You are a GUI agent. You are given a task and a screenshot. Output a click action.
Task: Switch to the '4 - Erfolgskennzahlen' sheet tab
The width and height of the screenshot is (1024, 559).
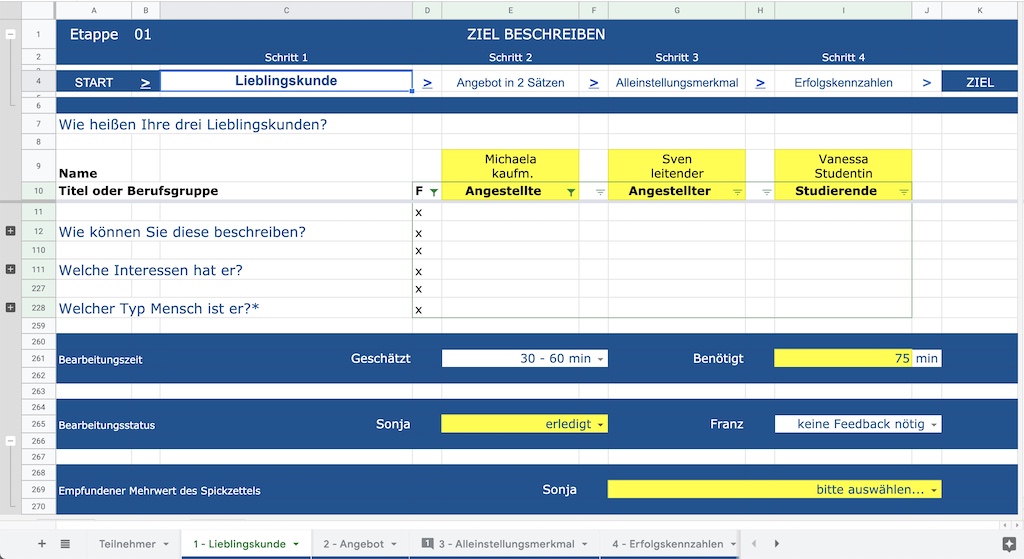(667, 544)
